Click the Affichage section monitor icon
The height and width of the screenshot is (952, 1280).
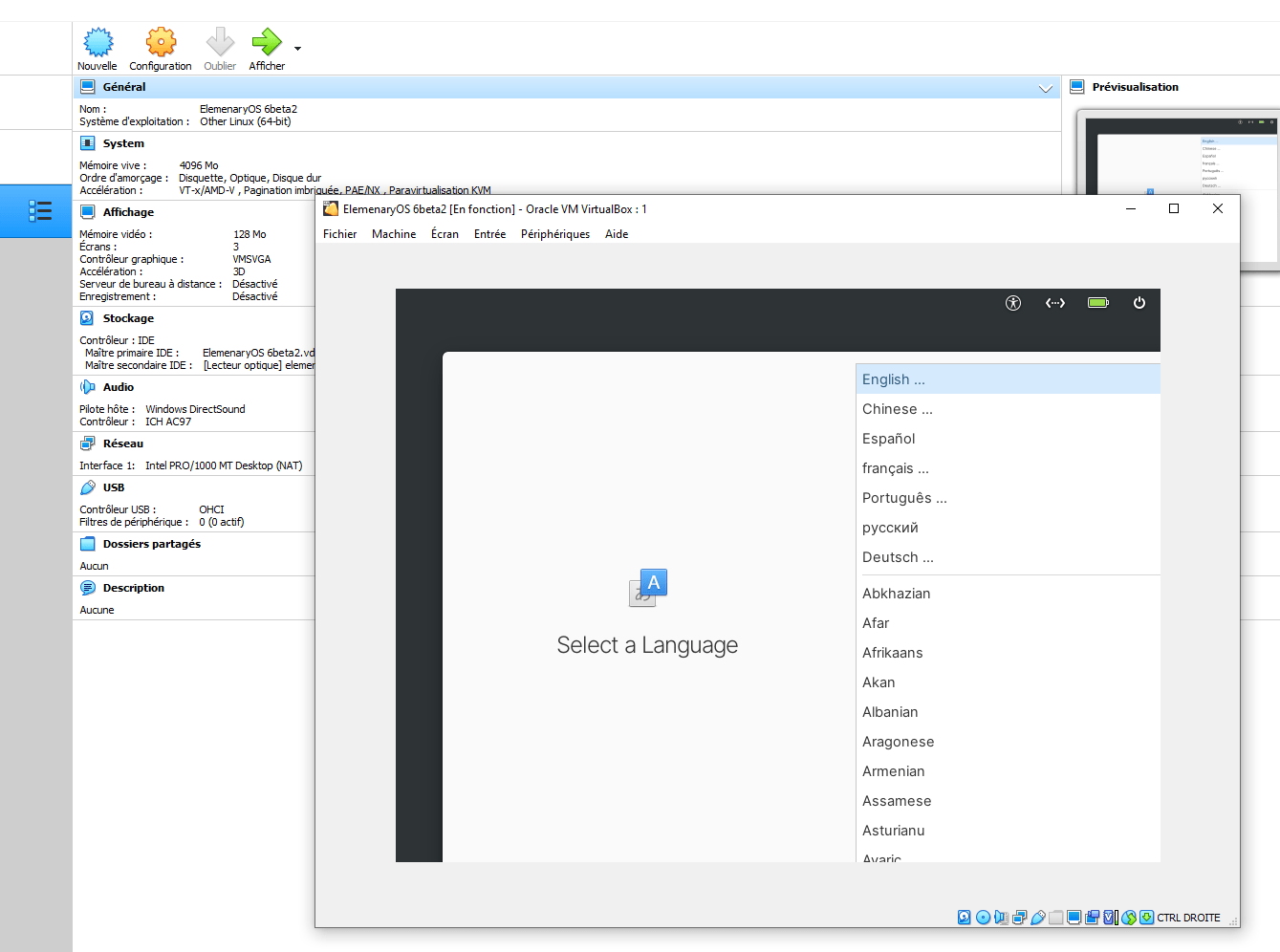pyautogui.click(x=87, y=212)
